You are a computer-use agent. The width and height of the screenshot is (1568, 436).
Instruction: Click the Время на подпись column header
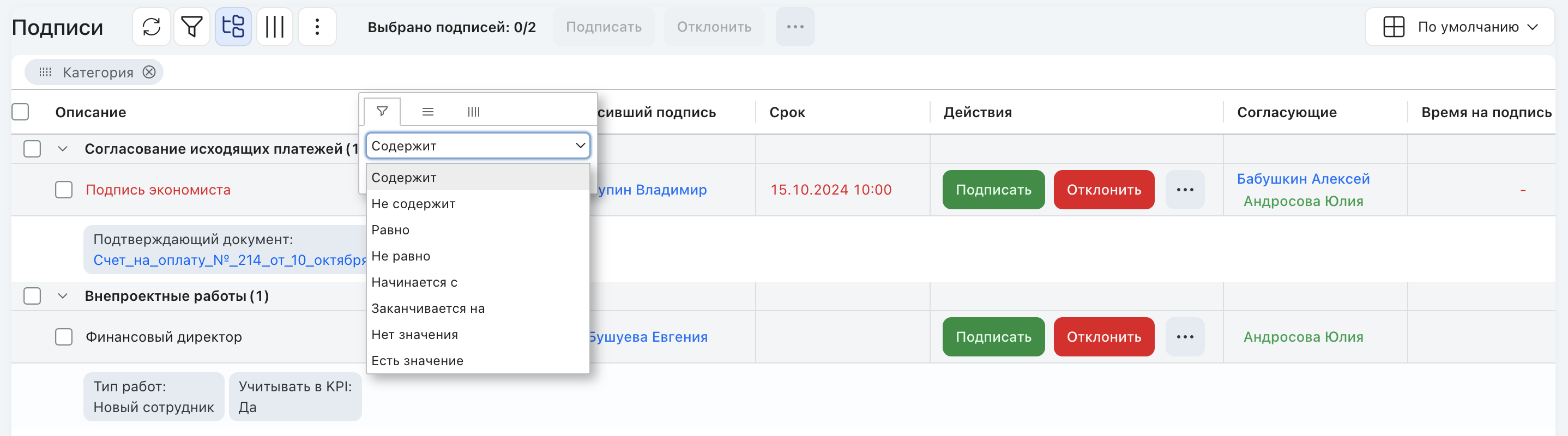[1486, 112]
